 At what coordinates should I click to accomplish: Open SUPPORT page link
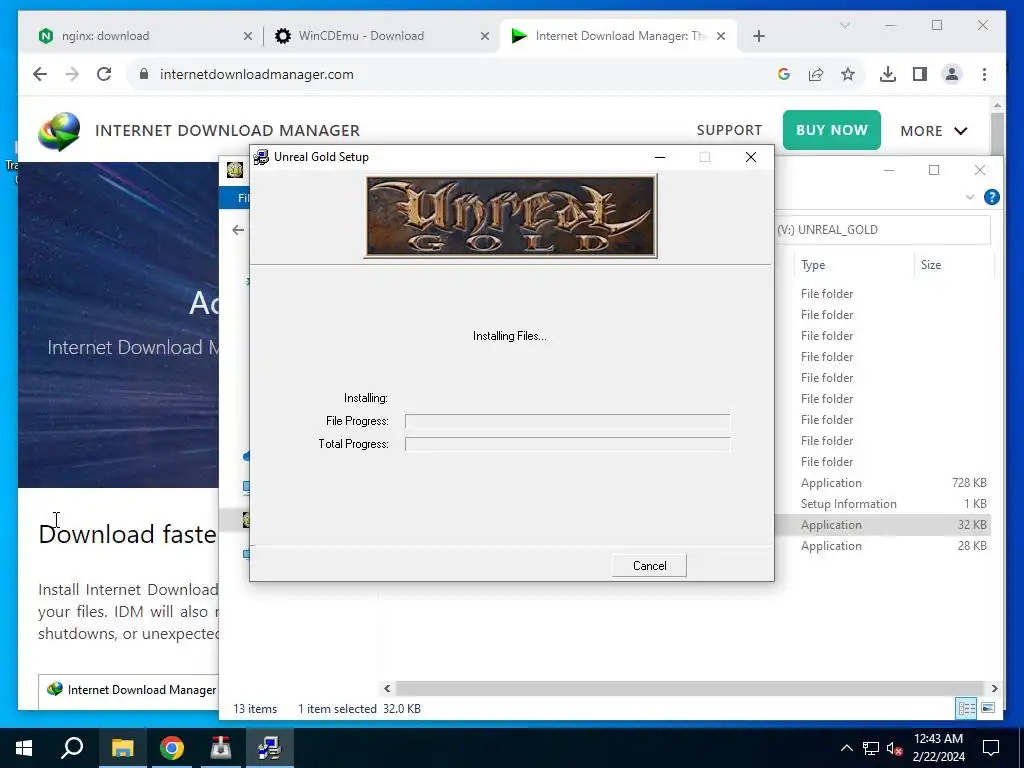pos(729,130)
